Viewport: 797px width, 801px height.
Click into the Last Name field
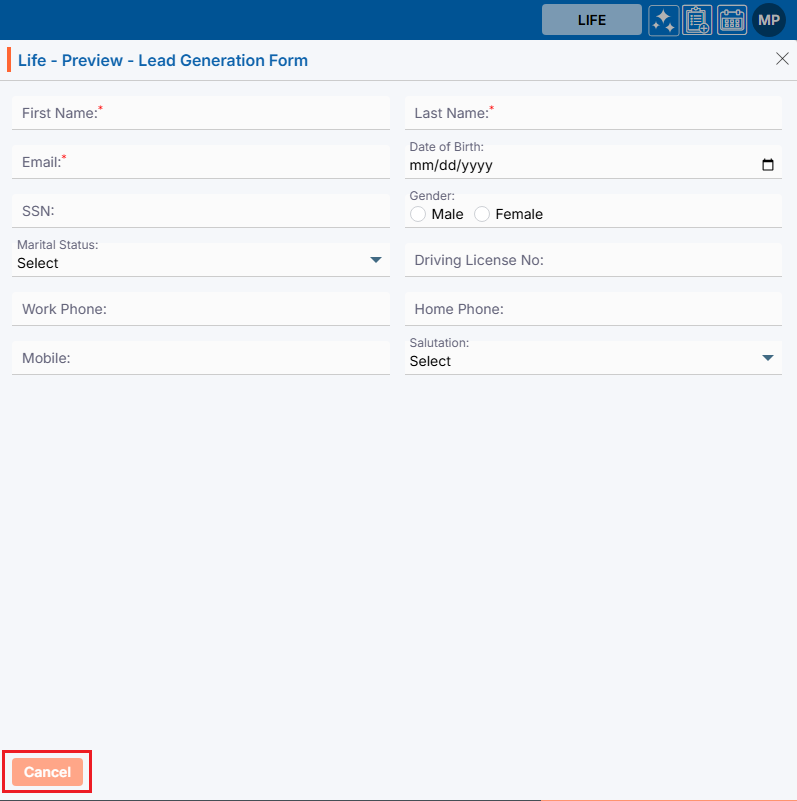593,114
